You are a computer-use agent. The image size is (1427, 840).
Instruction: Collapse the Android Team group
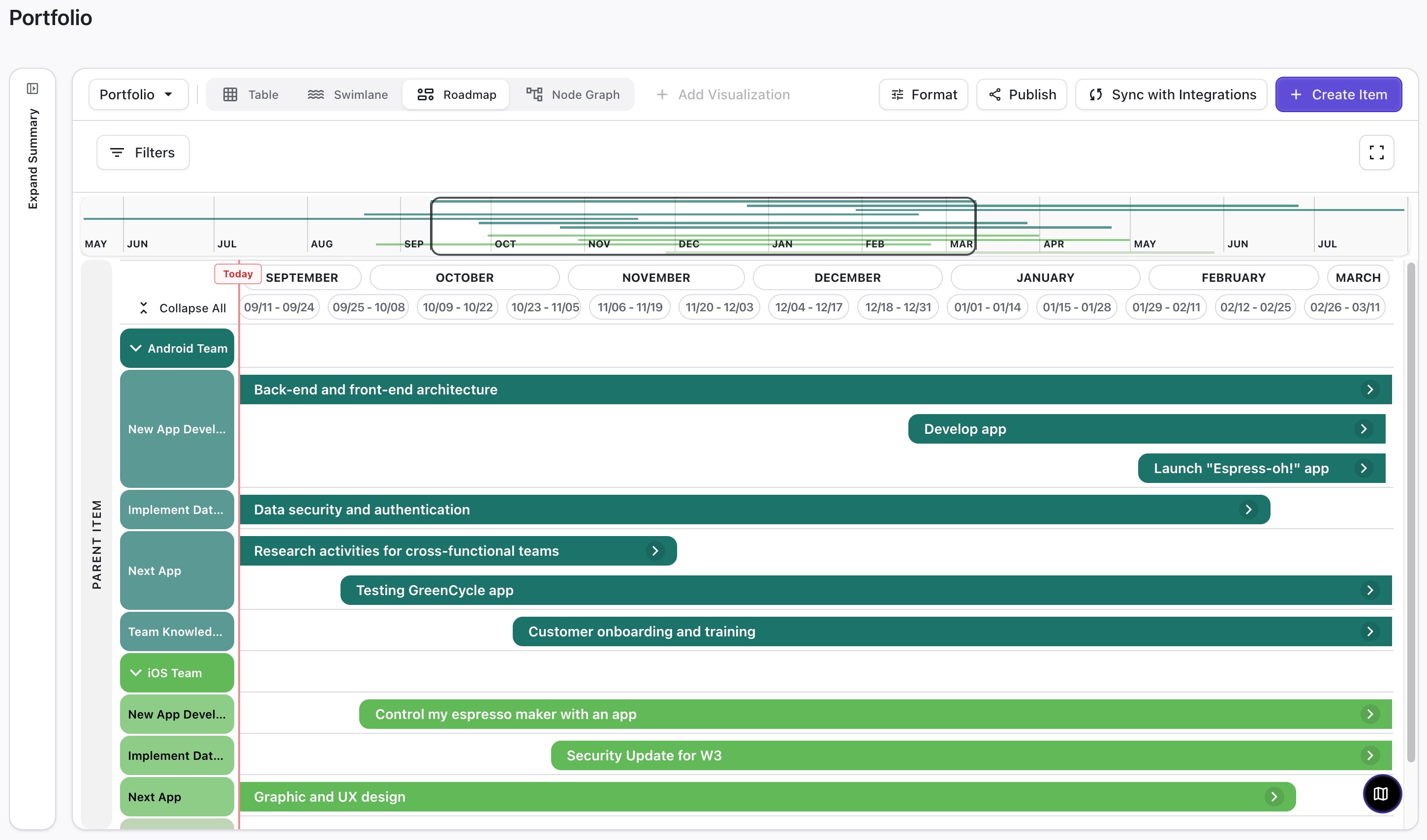(x=135, y=349)
